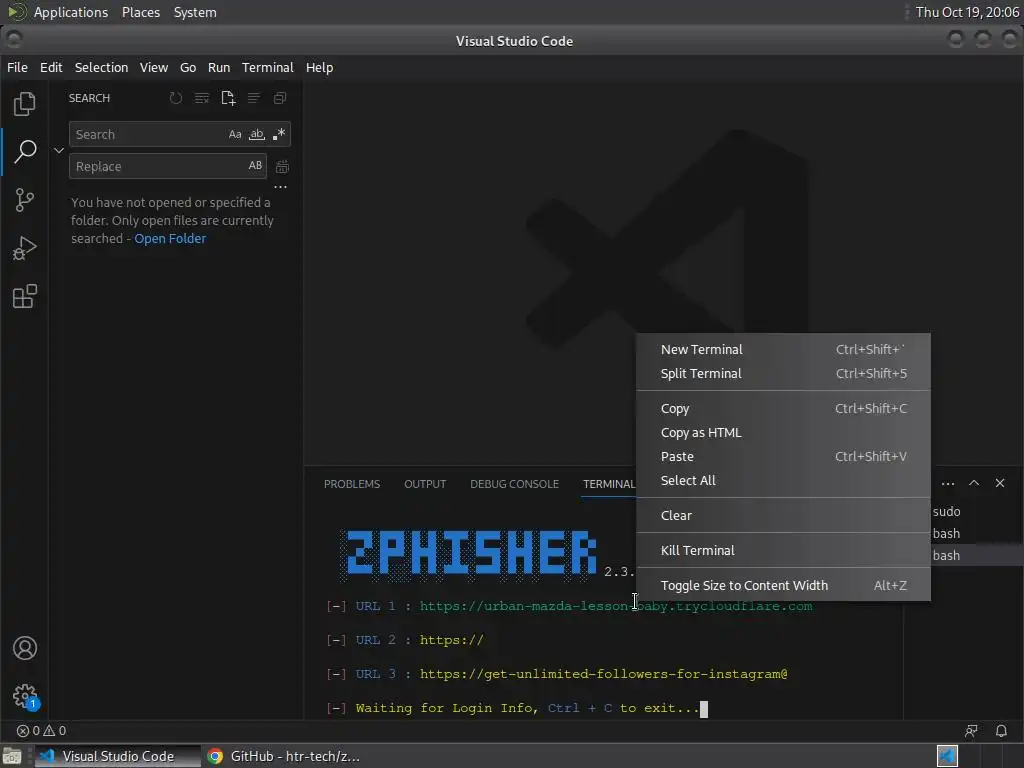This screenshot has width=1024, height=768.
Task: Toggle Match Whole Word option
Action: tap(257, 134)
